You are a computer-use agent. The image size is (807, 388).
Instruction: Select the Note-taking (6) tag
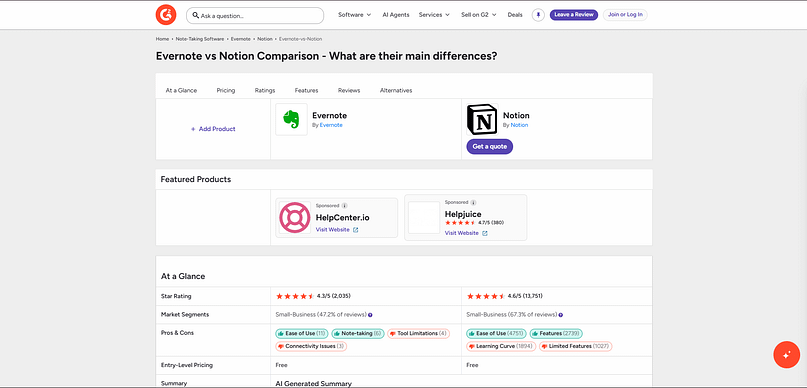click(x=358, y=333)
